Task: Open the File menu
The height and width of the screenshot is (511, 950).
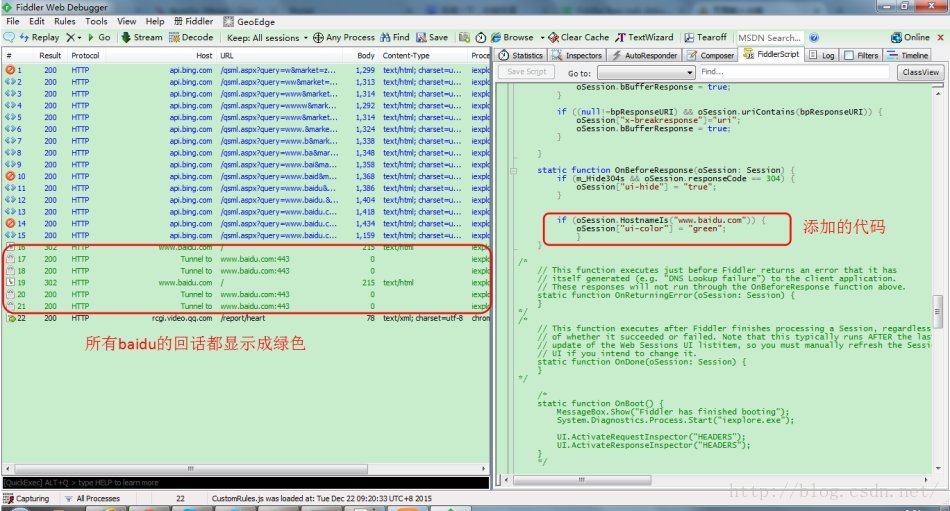Action: (x=13, y=21)
